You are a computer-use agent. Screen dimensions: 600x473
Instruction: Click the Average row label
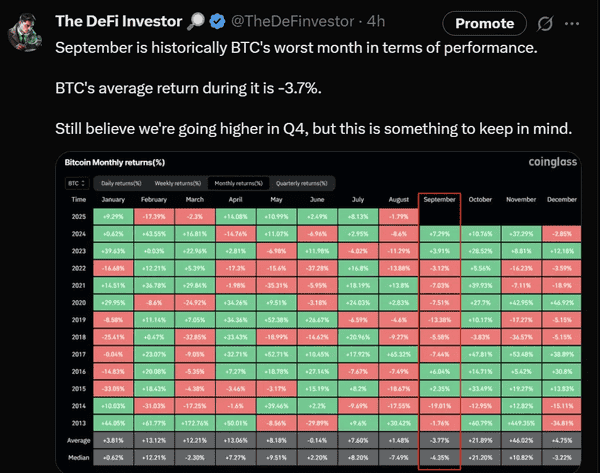[x=75, y=439]
